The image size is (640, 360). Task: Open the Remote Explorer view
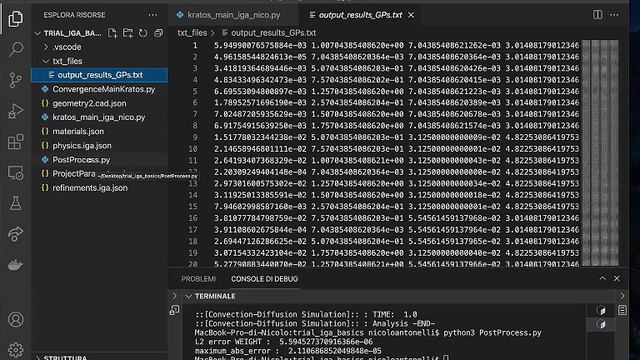click(x=16, y=173)
